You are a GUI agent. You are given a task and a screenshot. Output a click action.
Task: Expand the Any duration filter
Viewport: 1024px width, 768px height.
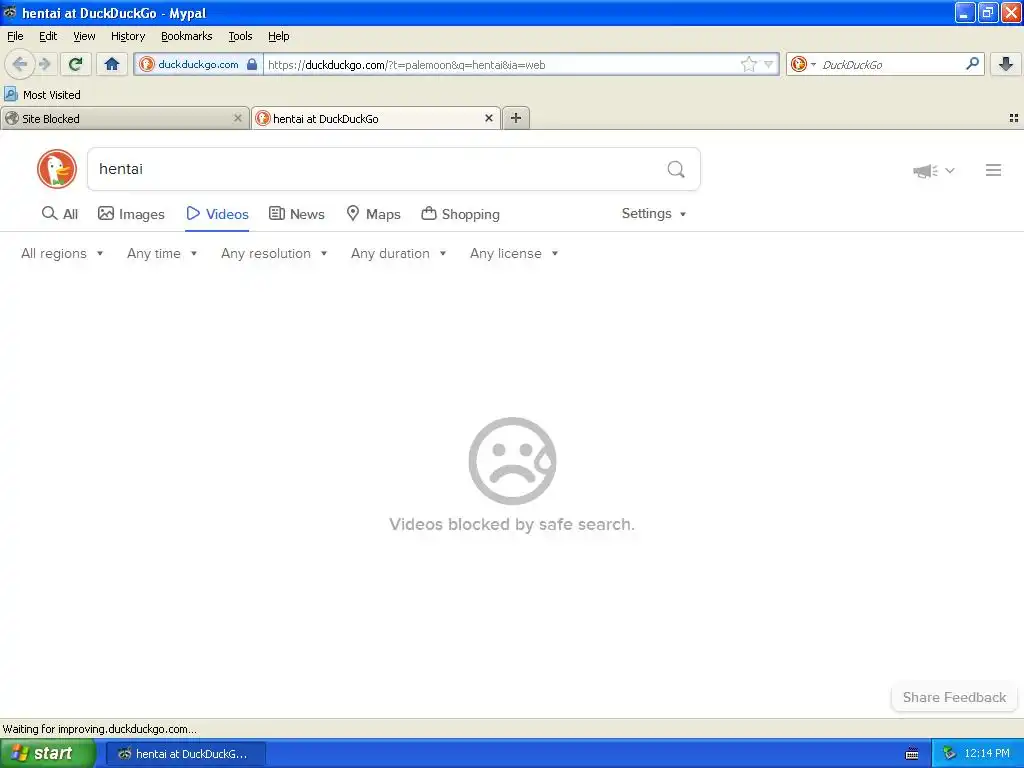coord(398,253)
